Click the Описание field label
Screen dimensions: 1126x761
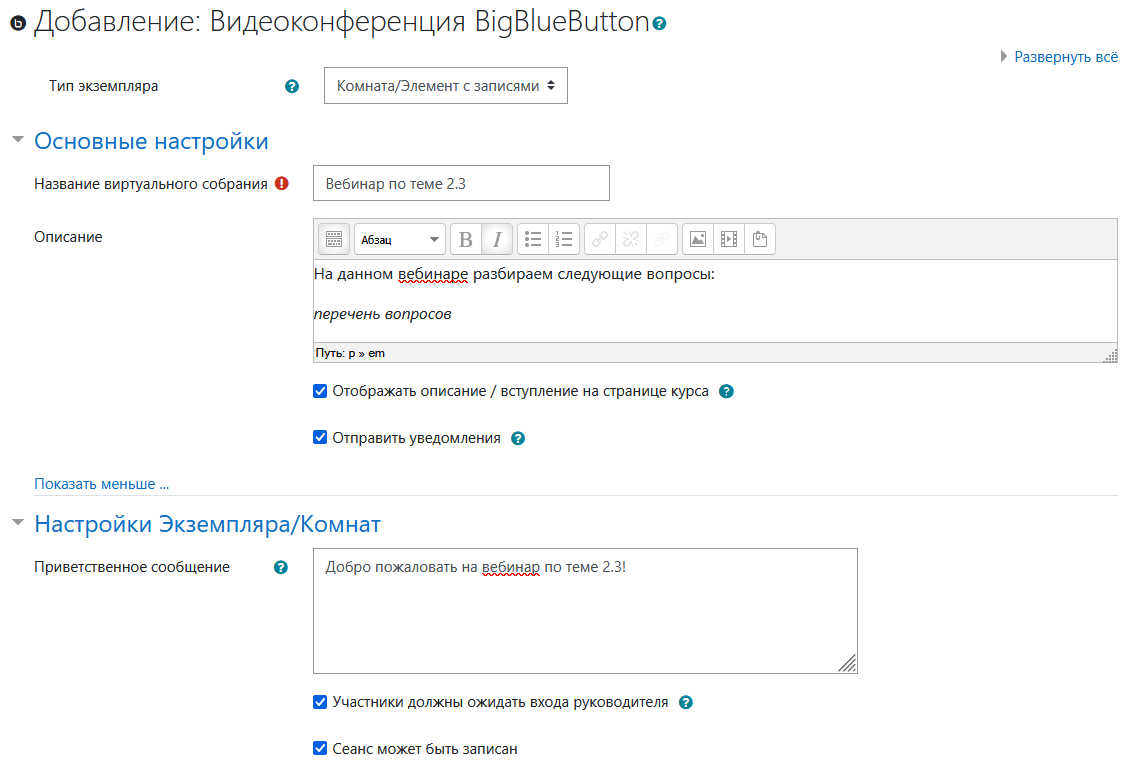pos(68,237)
